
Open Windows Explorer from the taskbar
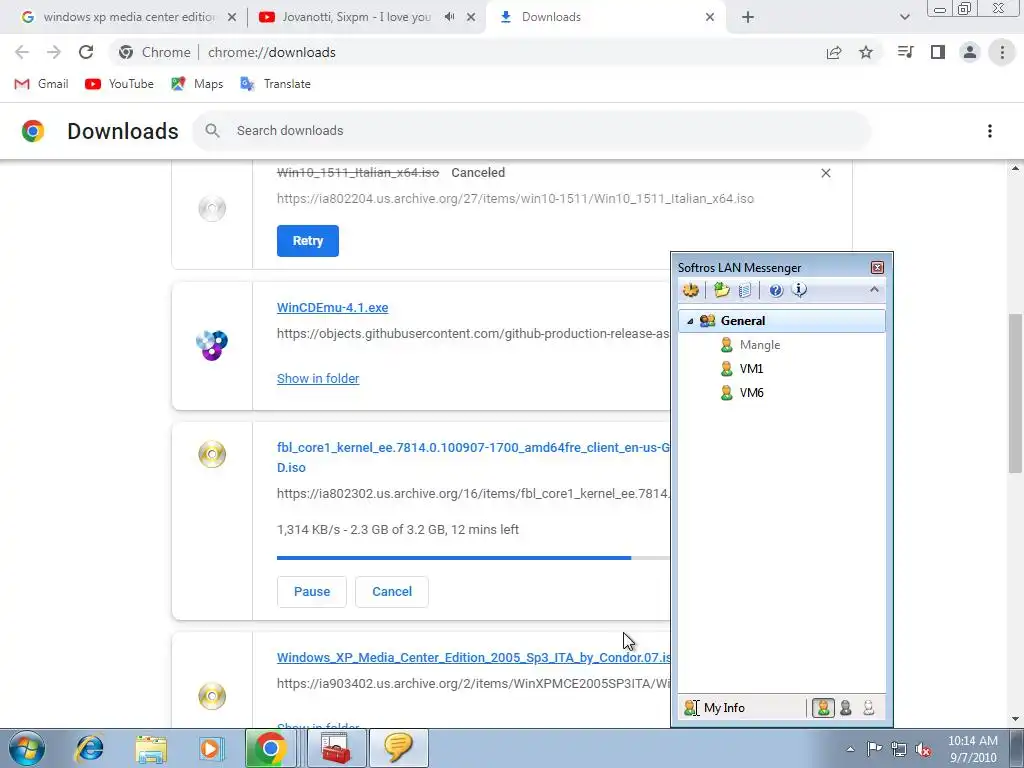click(151, 748)
